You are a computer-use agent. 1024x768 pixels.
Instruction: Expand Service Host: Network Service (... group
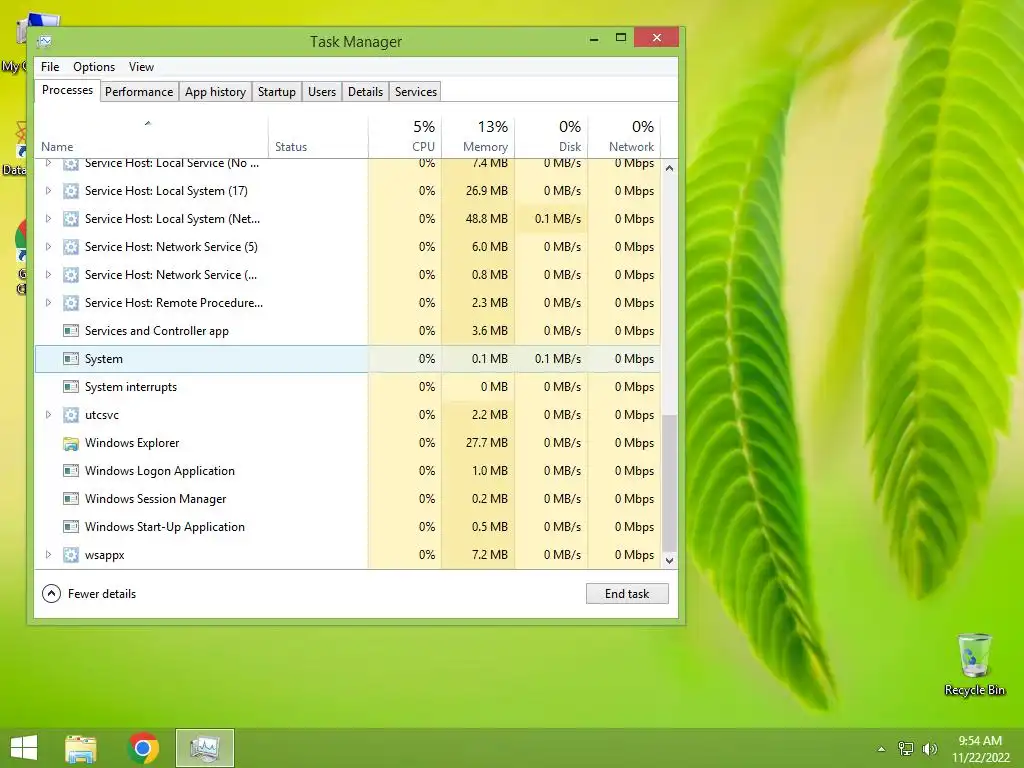(x=48, y=275)
